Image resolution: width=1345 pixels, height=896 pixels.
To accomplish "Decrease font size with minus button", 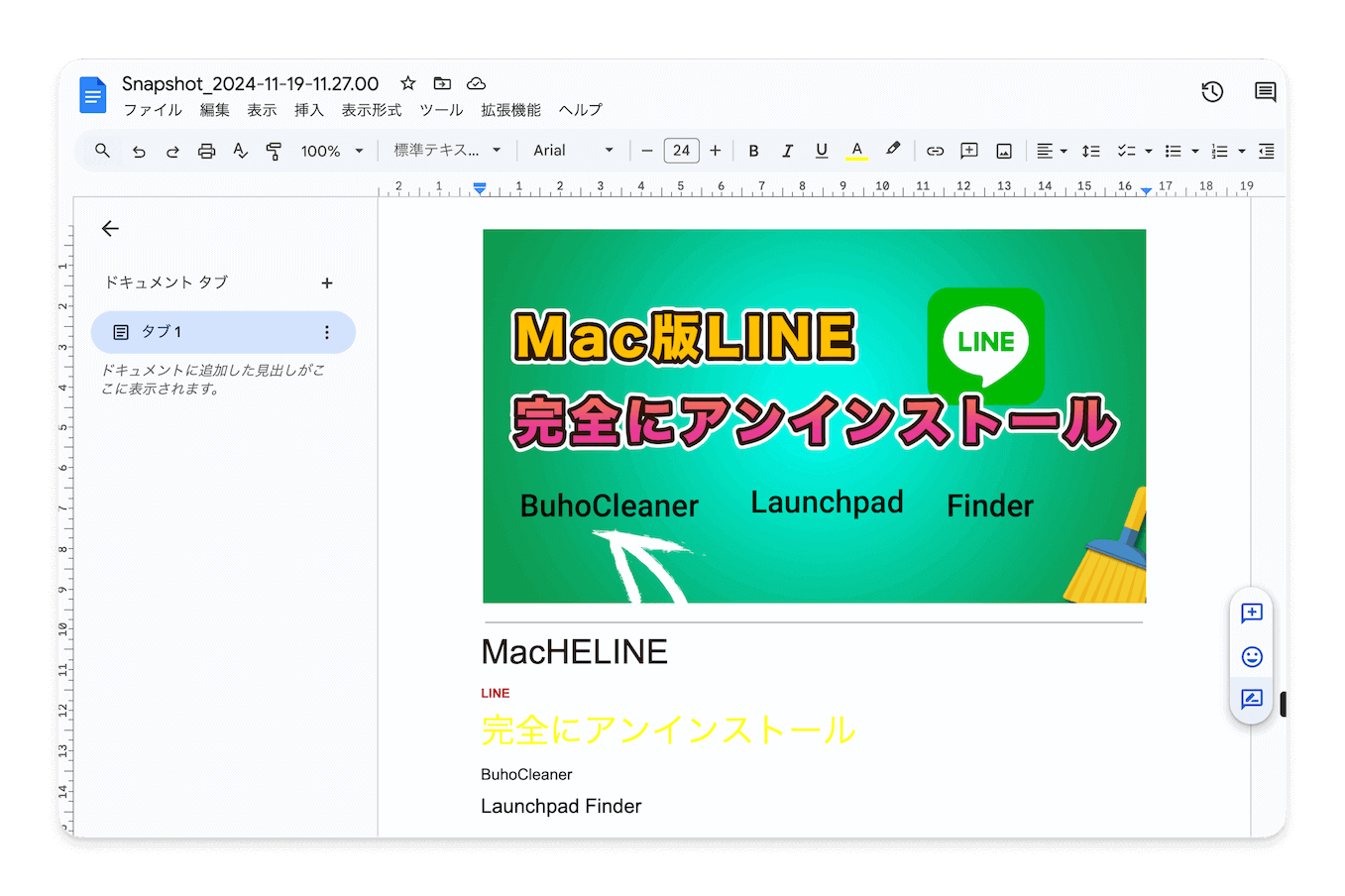I will tap(647, 151).
